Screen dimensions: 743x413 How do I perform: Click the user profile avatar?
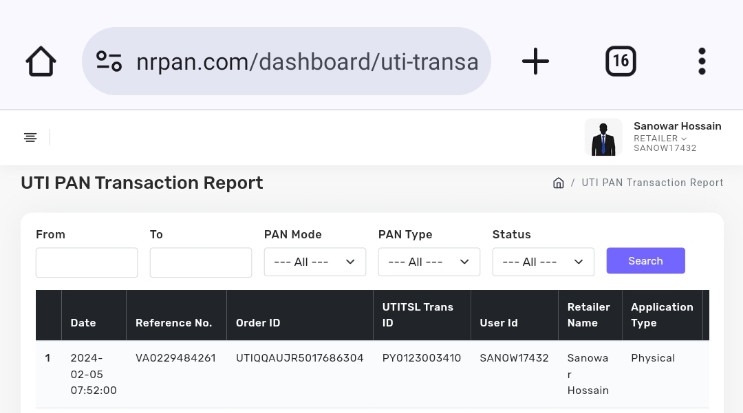tap(603, 138)
